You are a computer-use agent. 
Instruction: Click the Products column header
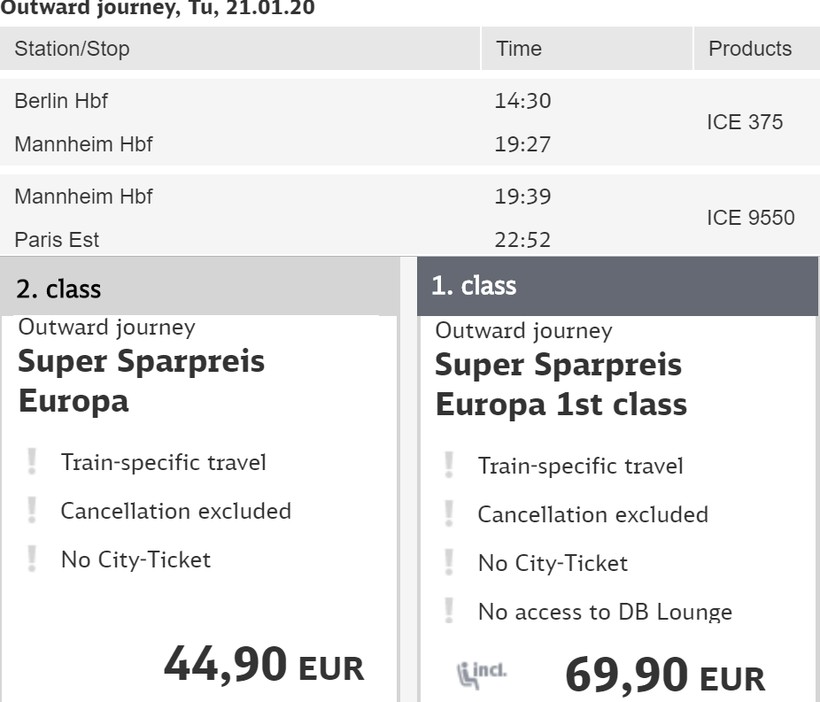(x=749, y=49)
